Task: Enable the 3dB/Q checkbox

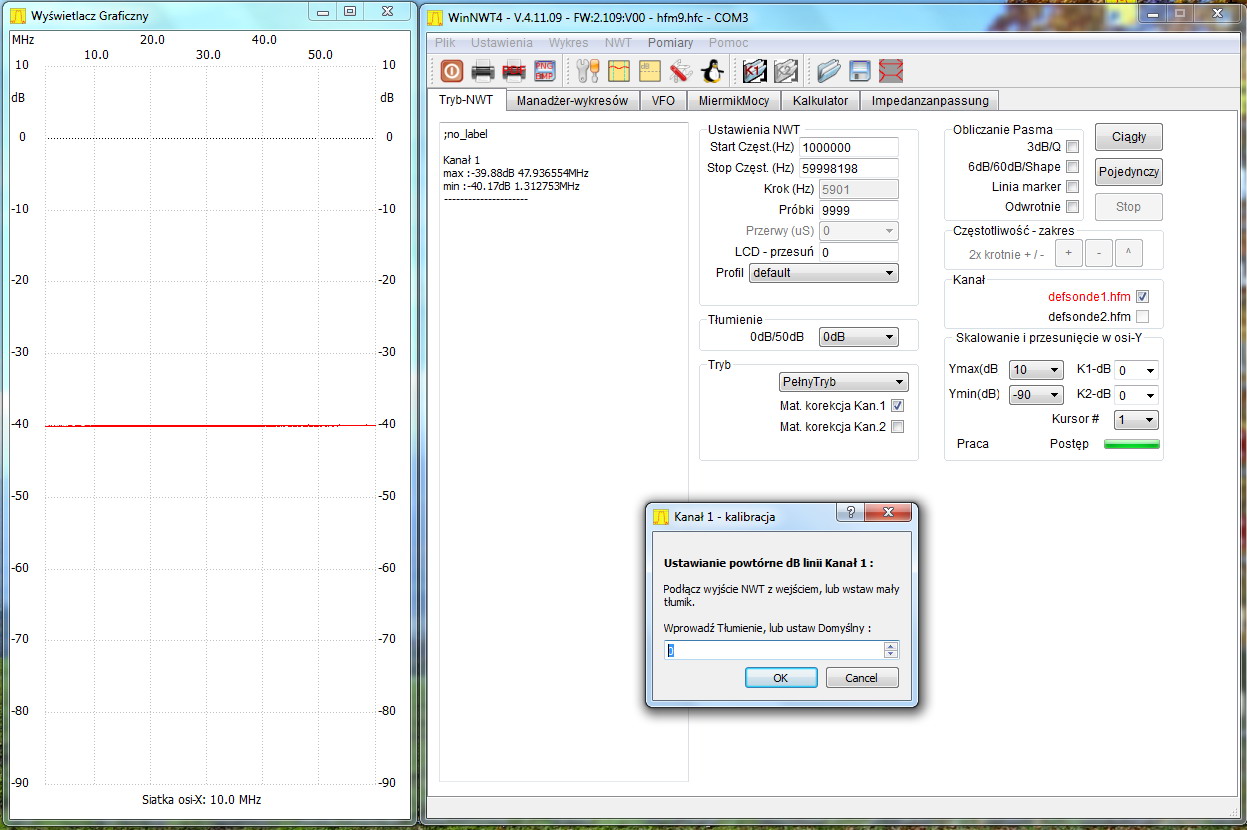Action: tap(1072, 147)
